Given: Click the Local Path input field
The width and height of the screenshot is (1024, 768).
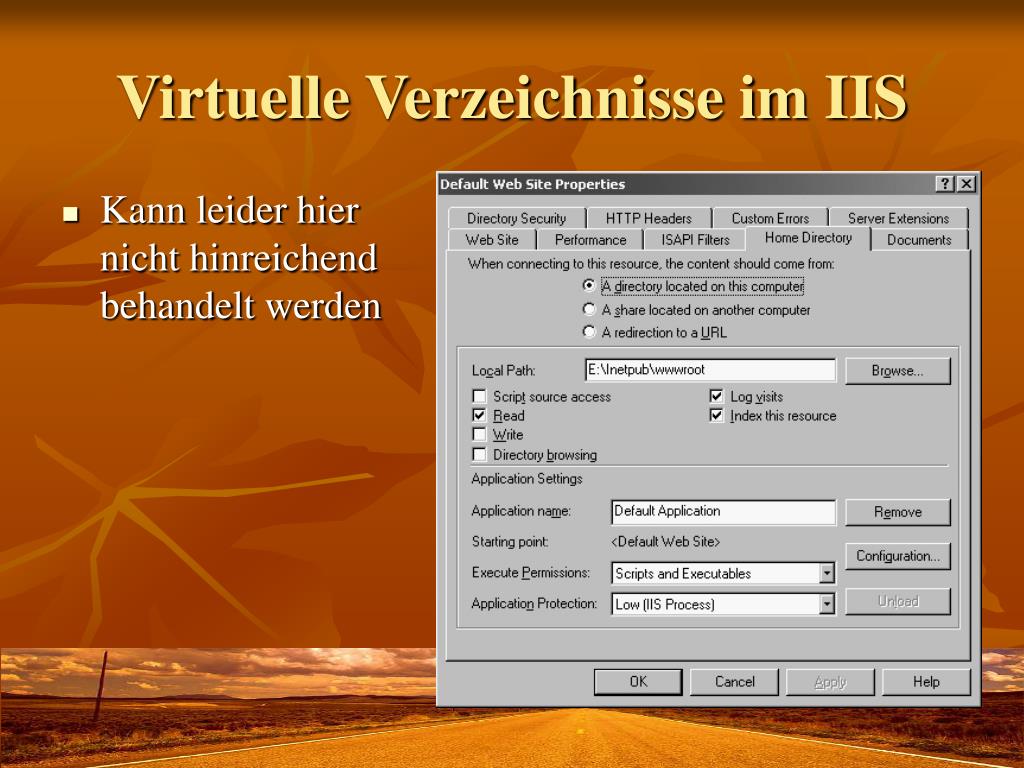Looking at the screenshot, I should coord(710,370).
